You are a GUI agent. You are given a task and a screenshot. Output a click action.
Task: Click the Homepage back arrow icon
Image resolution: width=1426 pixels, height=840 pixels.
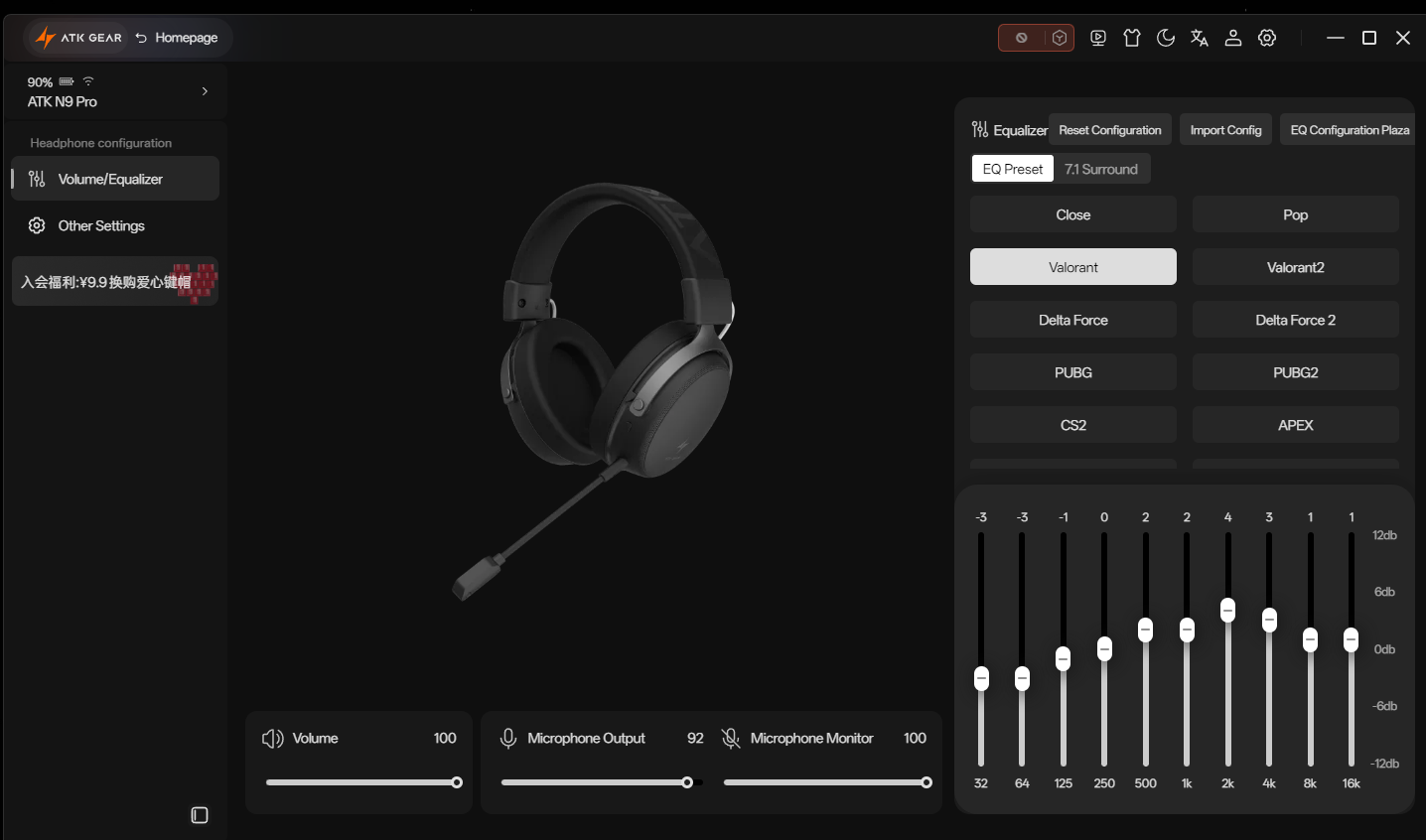[141, 38]
